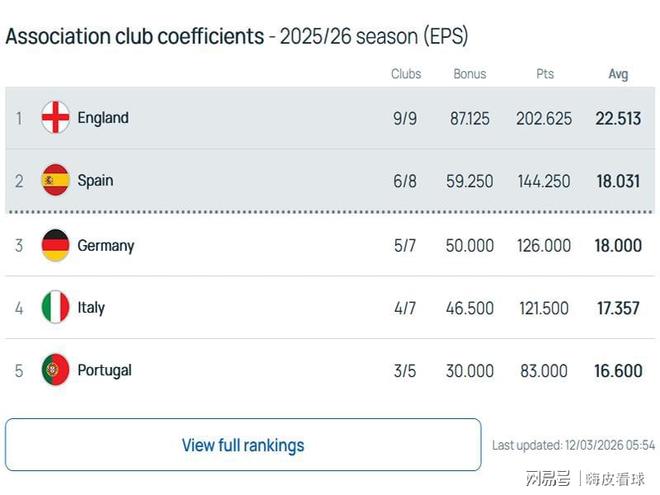Open the Portugal association link
Viewport: 660px width, 495px height.
pos(104,370)
